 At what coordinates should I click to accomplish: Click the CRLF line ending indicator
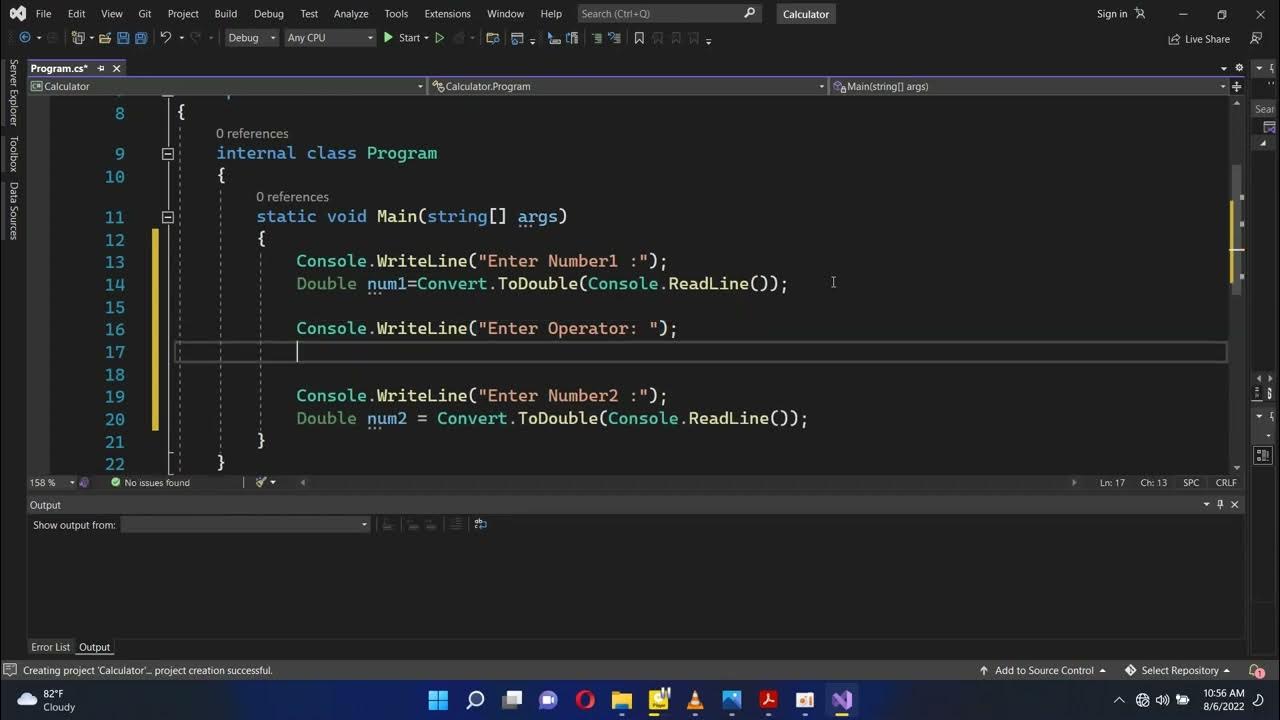[x=1226, y=482]
